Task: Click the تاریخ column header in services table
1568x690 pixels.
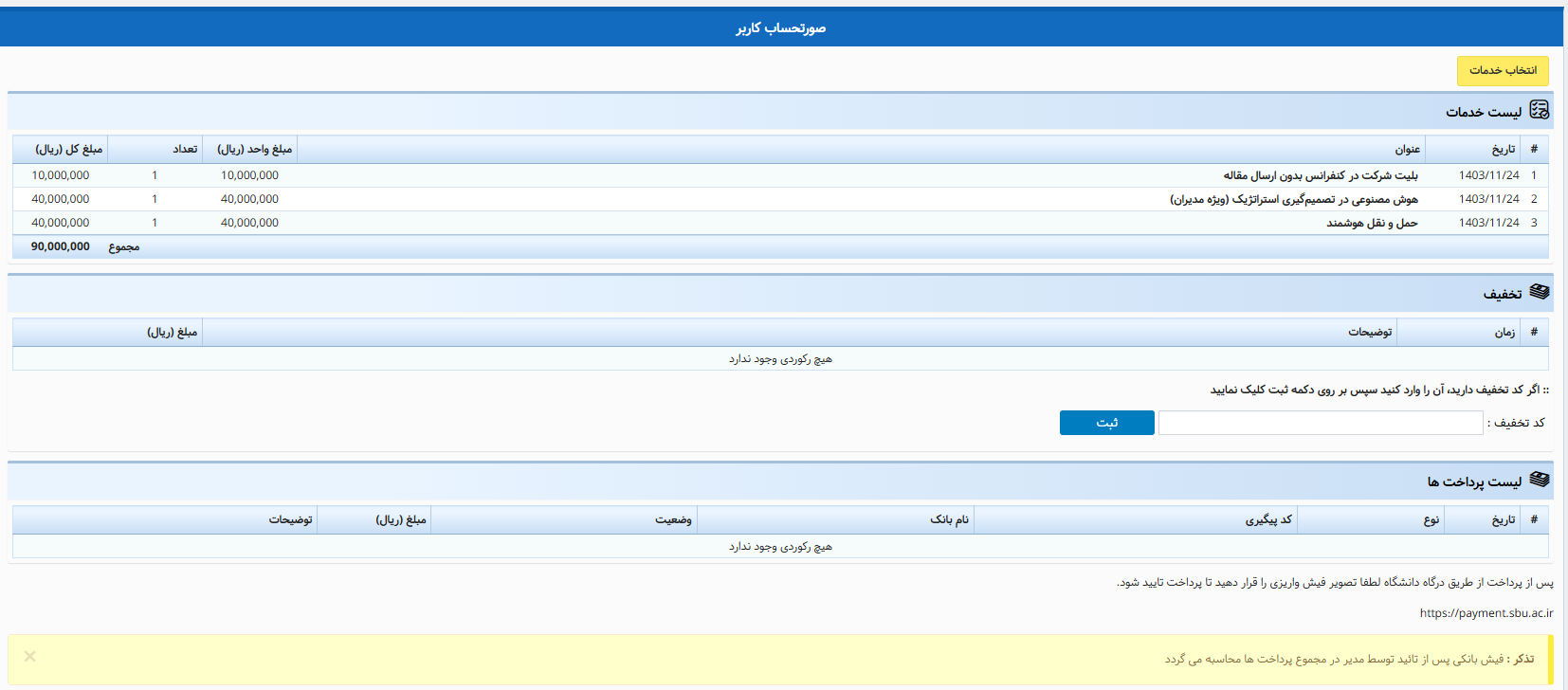Action: 1503,150
